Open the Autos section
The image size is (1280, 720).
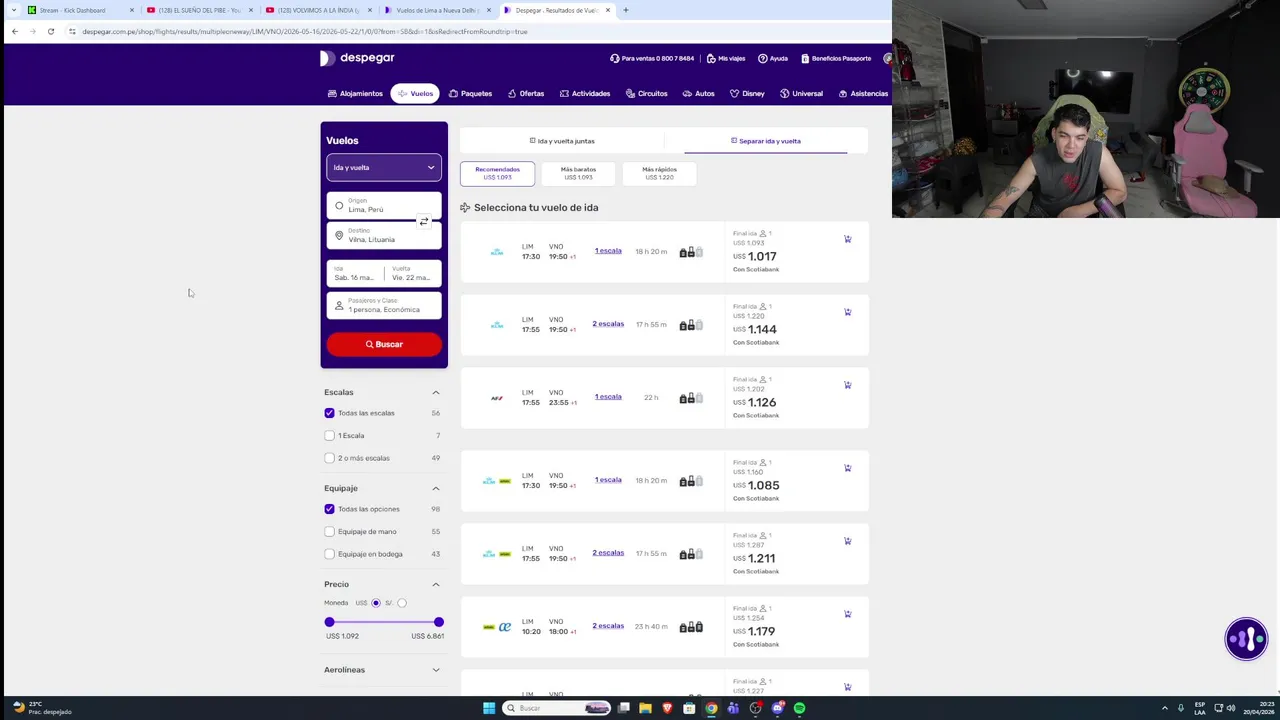(699, 94)
